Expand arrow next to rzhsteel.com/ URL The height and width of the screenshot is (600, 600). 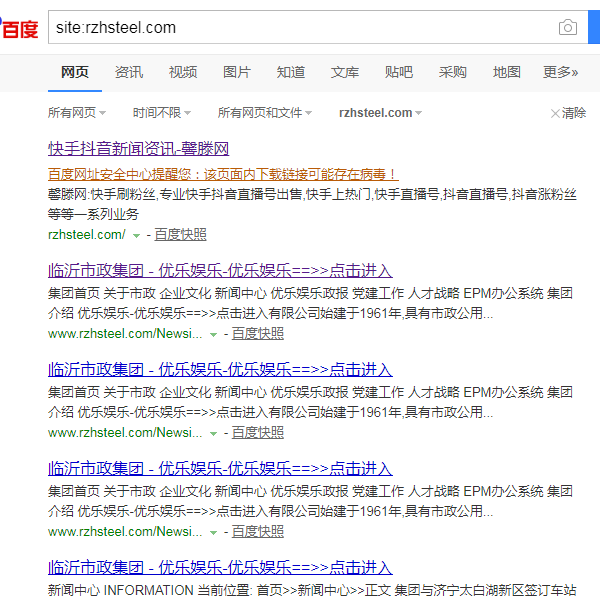coord(136,236)
